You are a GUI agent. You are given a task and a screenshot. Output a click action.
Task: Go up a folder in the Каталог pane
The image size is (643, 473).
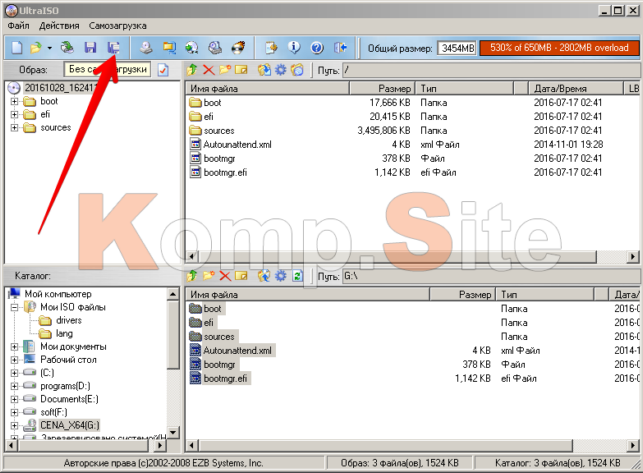192,276
